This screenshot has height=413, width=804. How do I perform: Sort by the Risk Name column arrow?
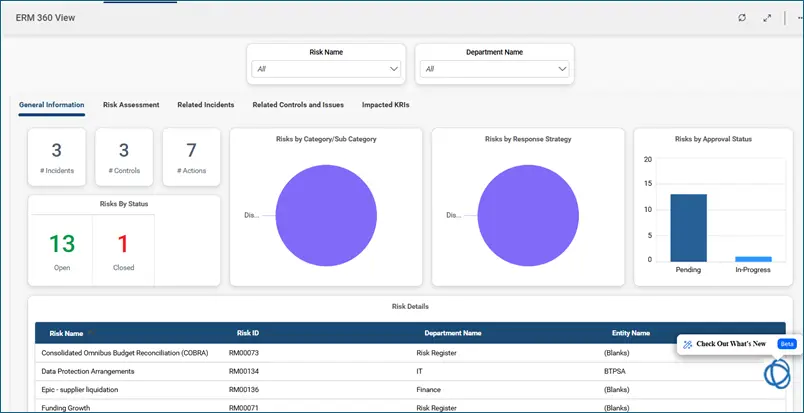coord(90,333)
